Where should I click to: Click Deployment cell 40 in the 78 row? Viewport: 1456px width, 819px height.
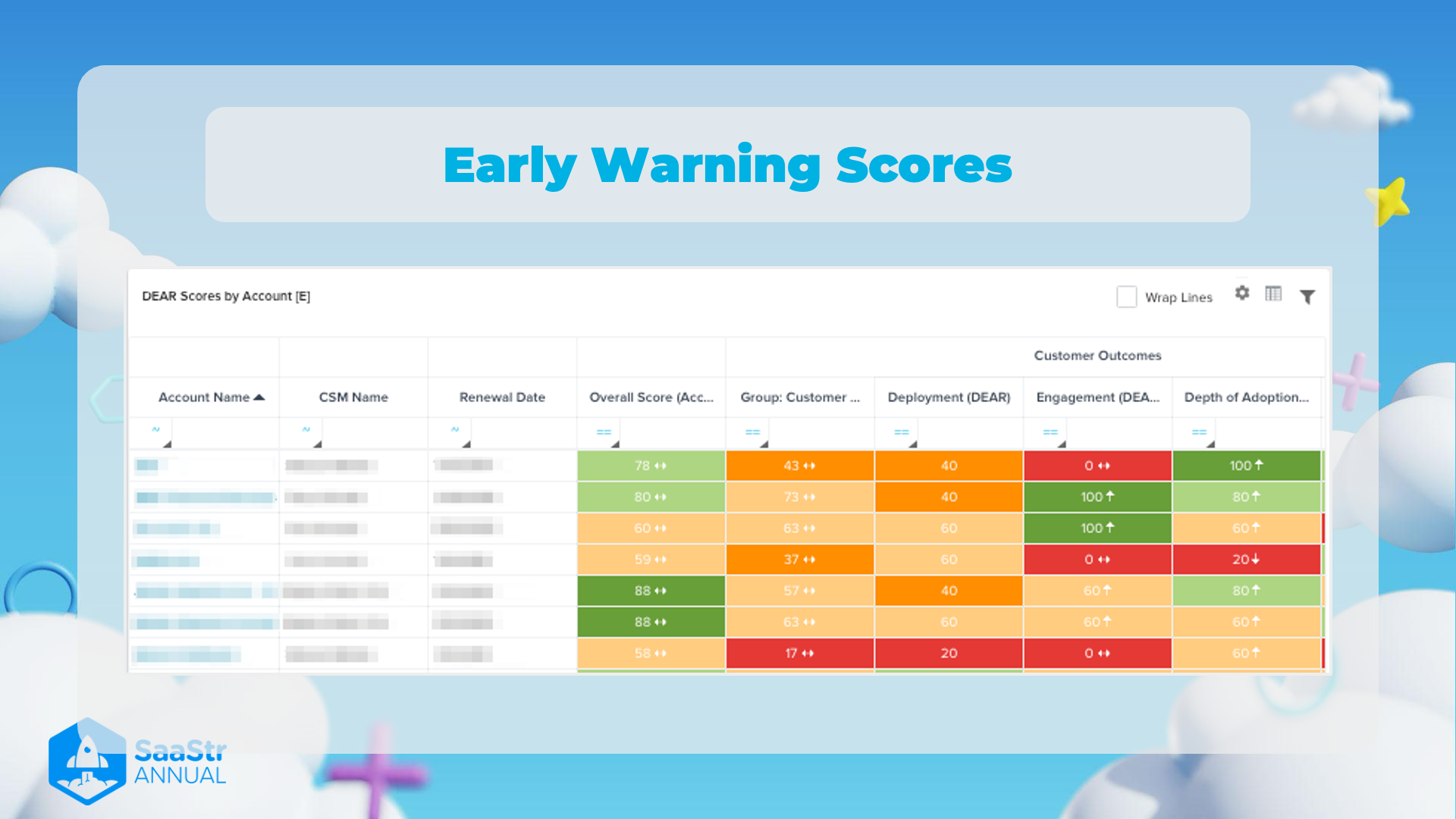click(x=949, y=466)
